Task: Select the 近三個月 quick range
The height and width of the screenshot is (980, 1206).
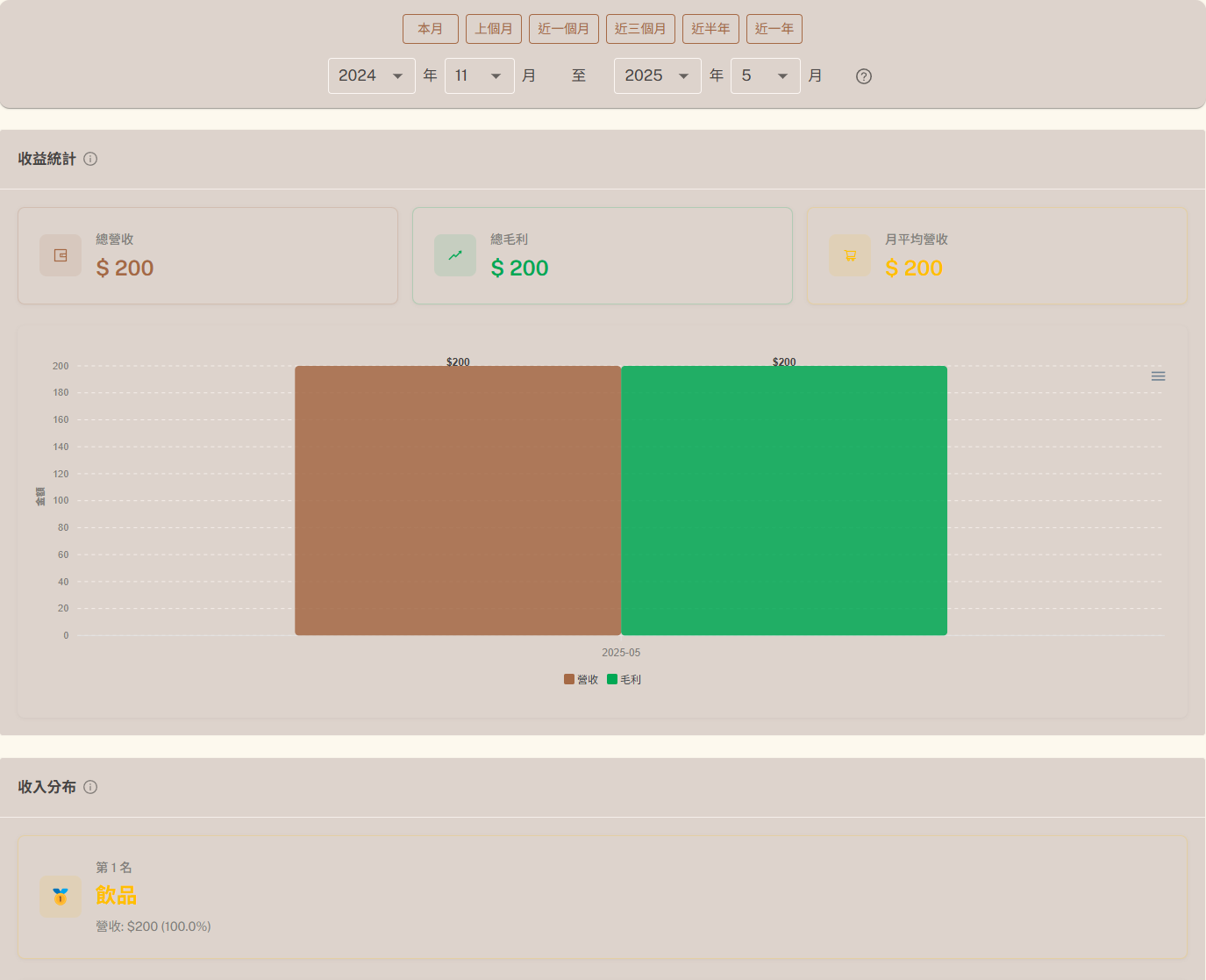Action: 640,29
